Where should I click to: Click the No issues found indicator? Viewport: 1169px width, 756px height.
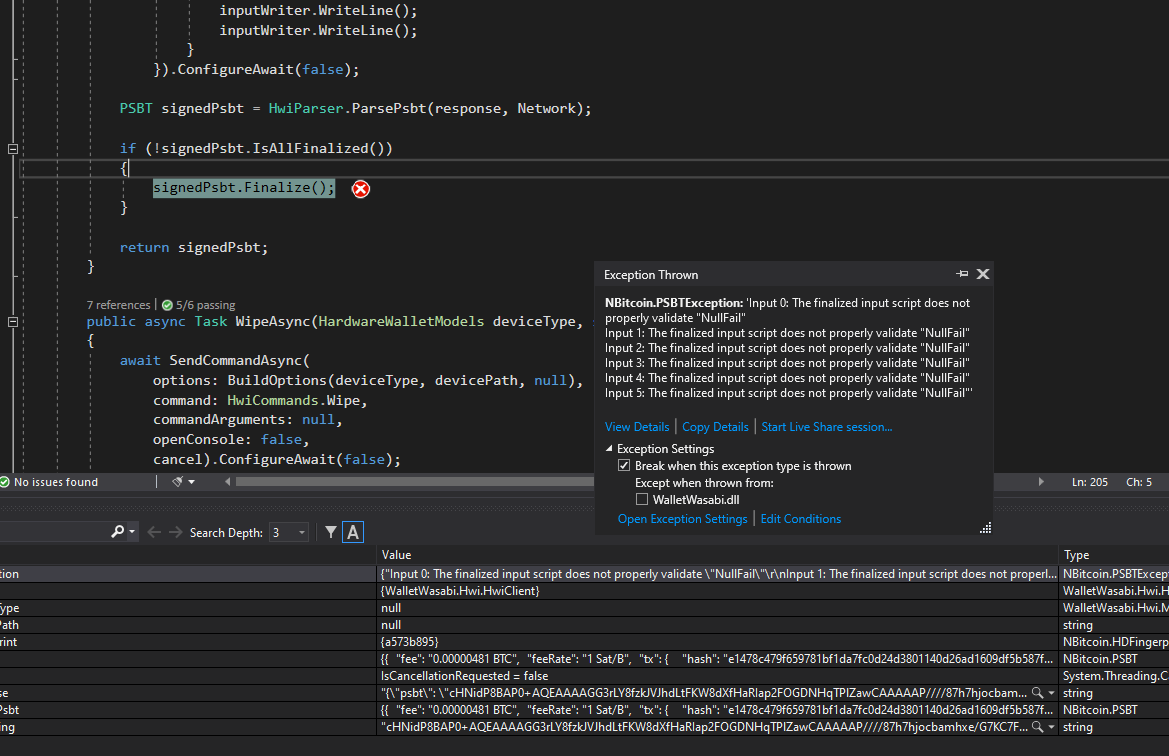(x=49, y=482)
